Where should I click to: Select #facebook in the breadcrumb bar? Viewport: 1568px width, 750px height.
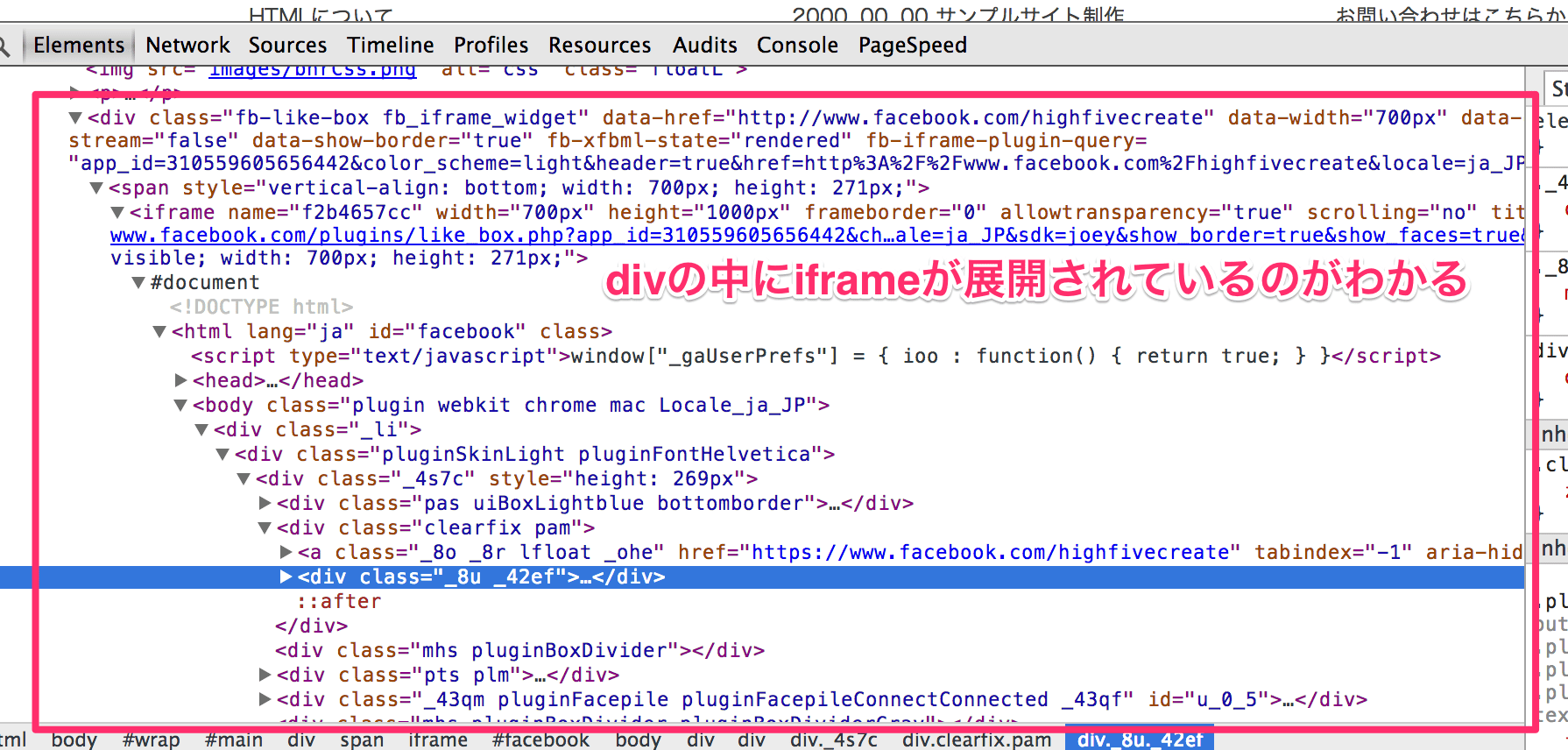pyautogui.click(x=541, y=739)
